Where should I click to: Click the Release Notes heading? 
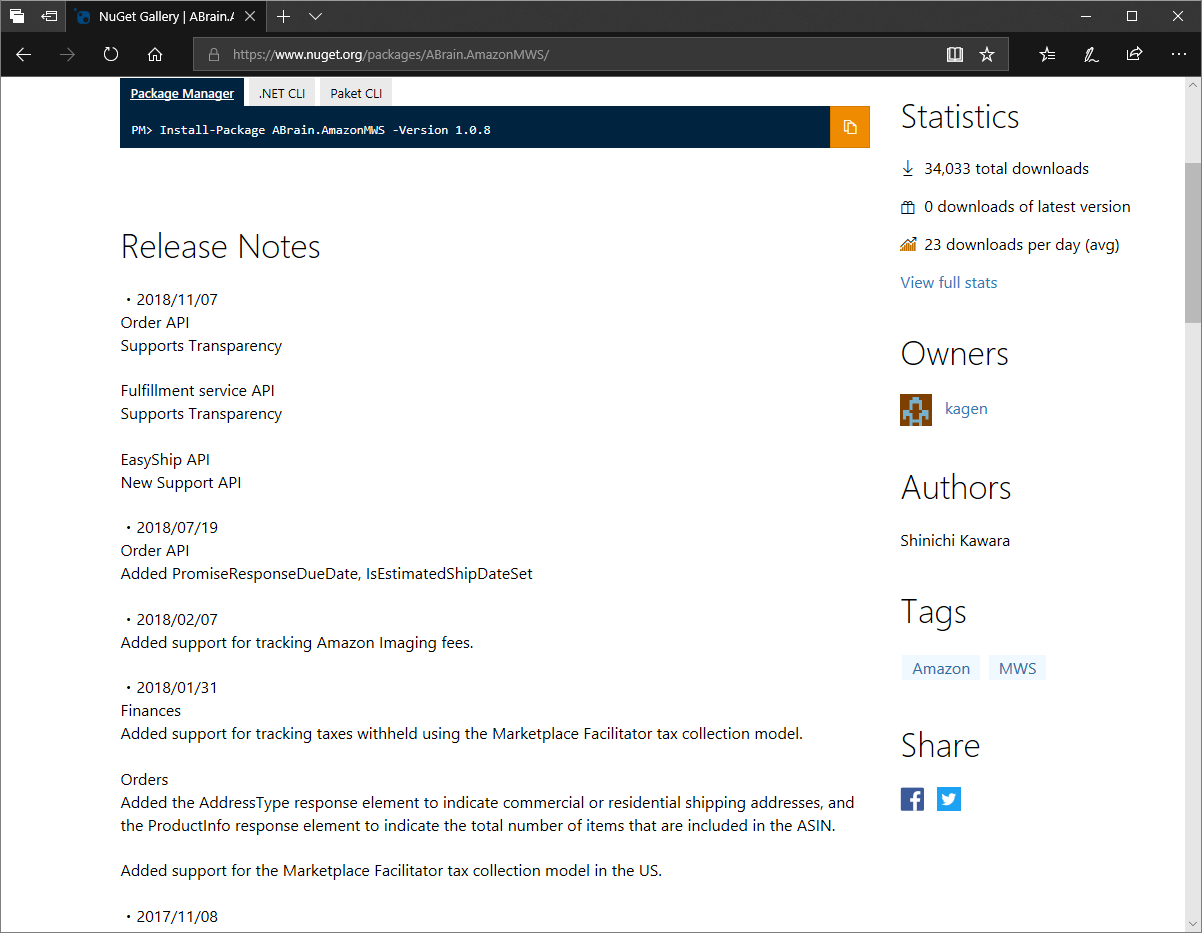(x=220, y=247)
